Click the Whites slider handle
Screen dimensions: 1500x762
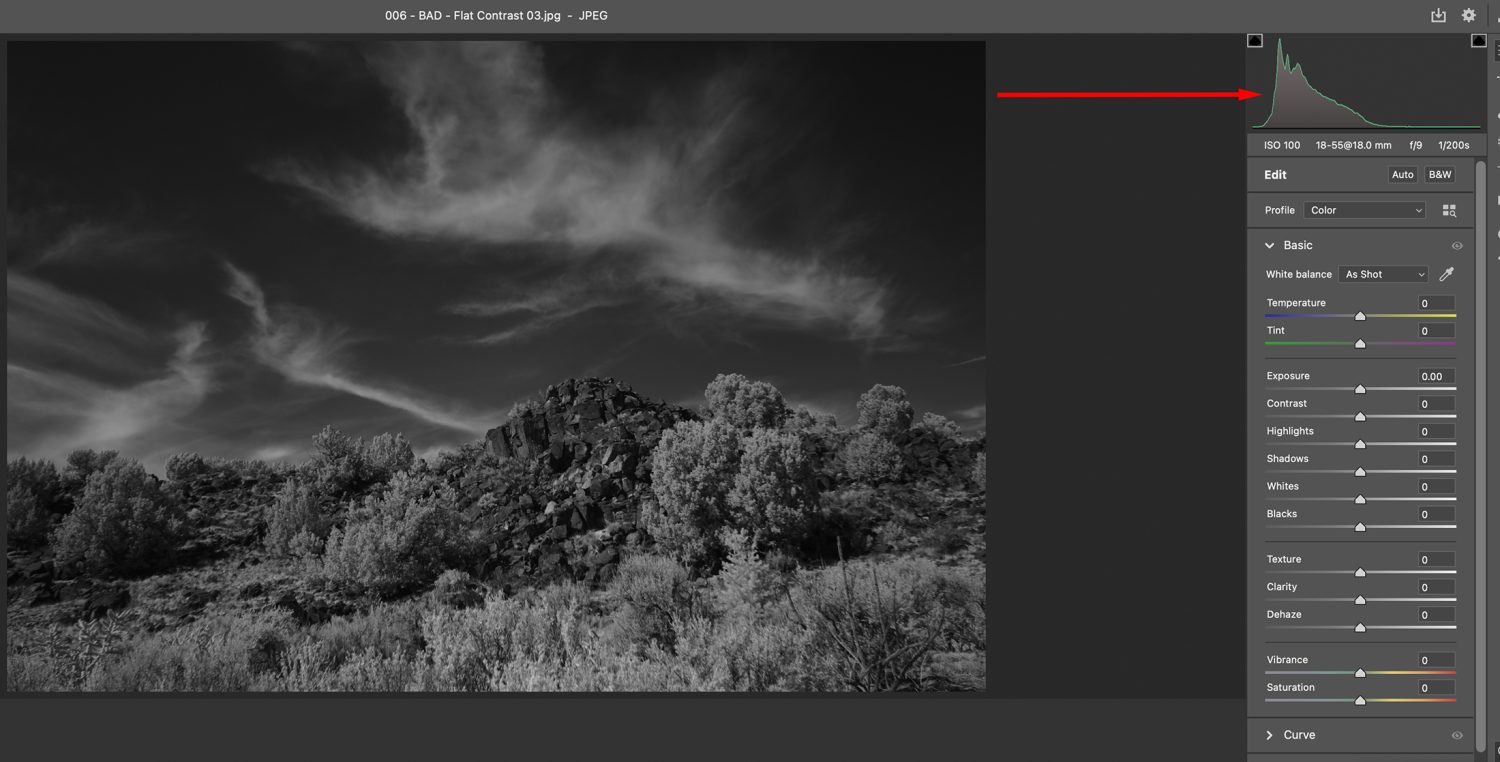pos(1360,499)
